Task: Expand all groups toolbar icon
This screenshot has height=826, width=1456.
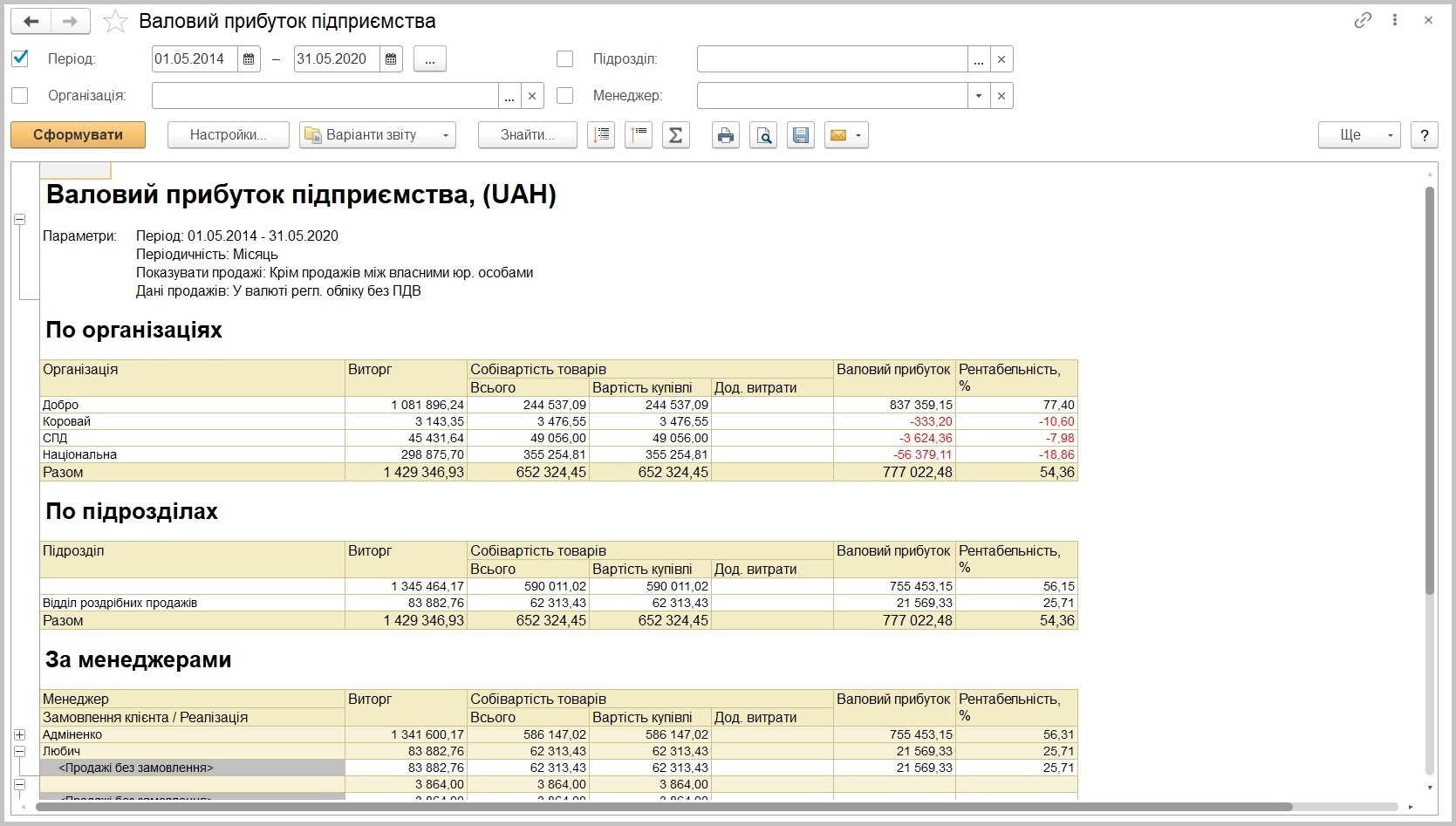Action: pyautogui.click(x=601, y=135)
